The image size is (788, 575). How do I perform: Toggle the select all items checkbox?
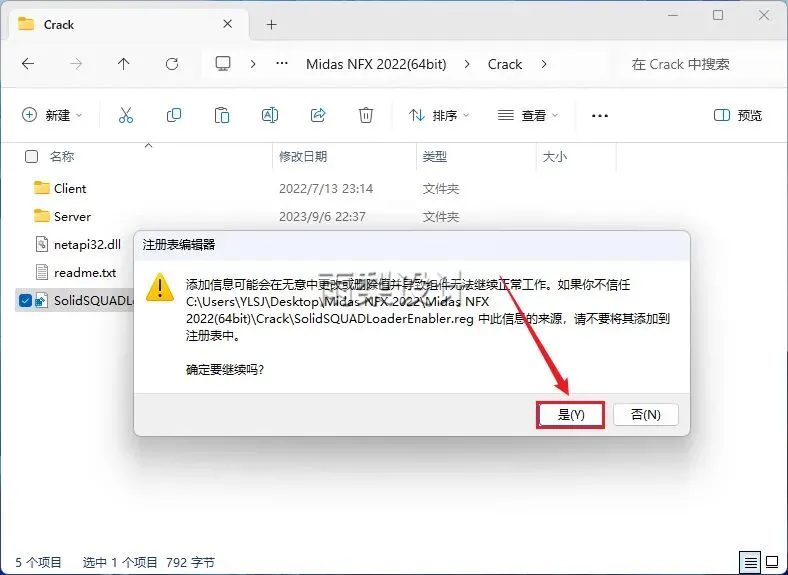pos(31,157)
